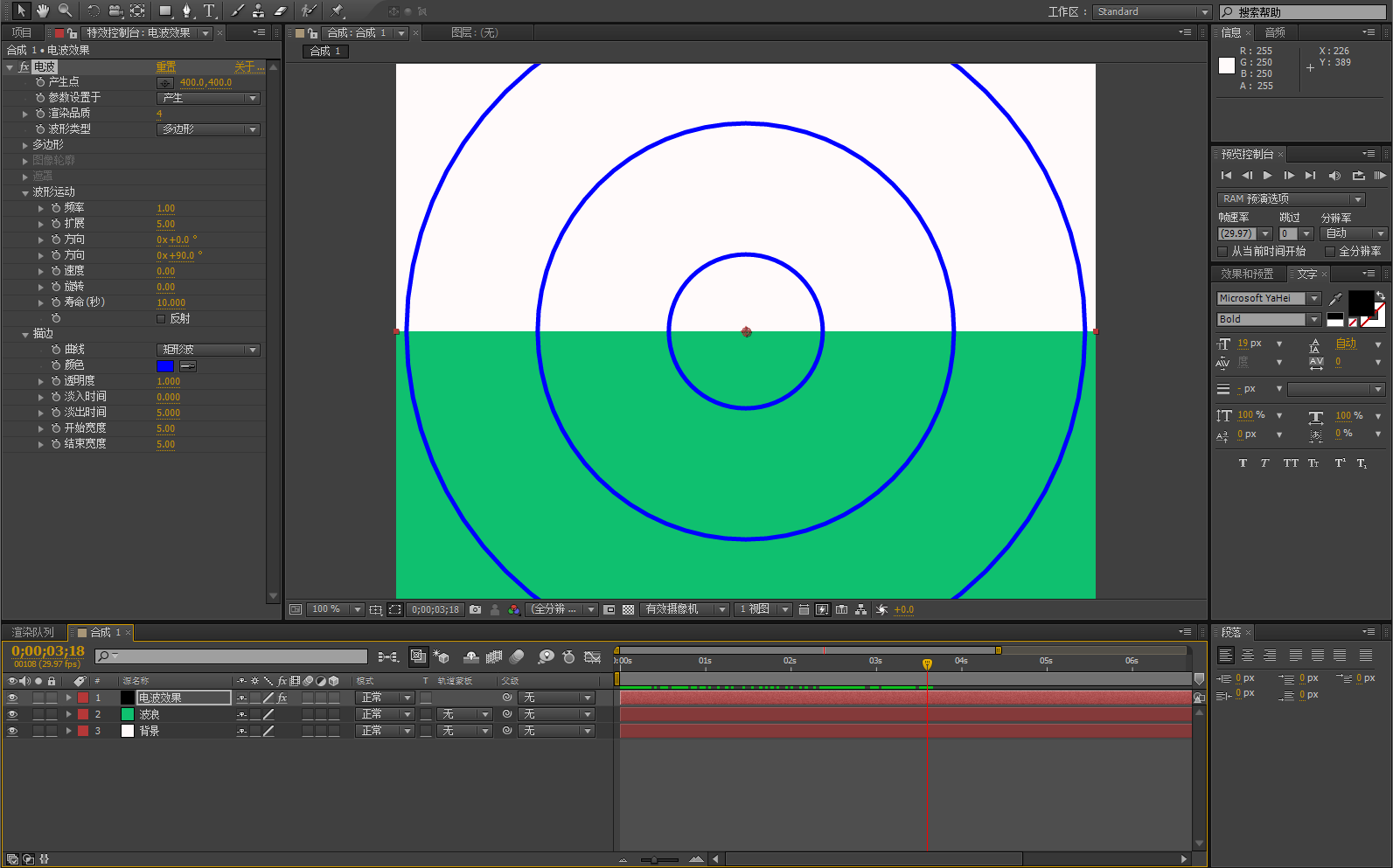Open the RAM 预演选项 dropdown
The width and height of the screenshot is (1393, 868).
pos(1291,199)
